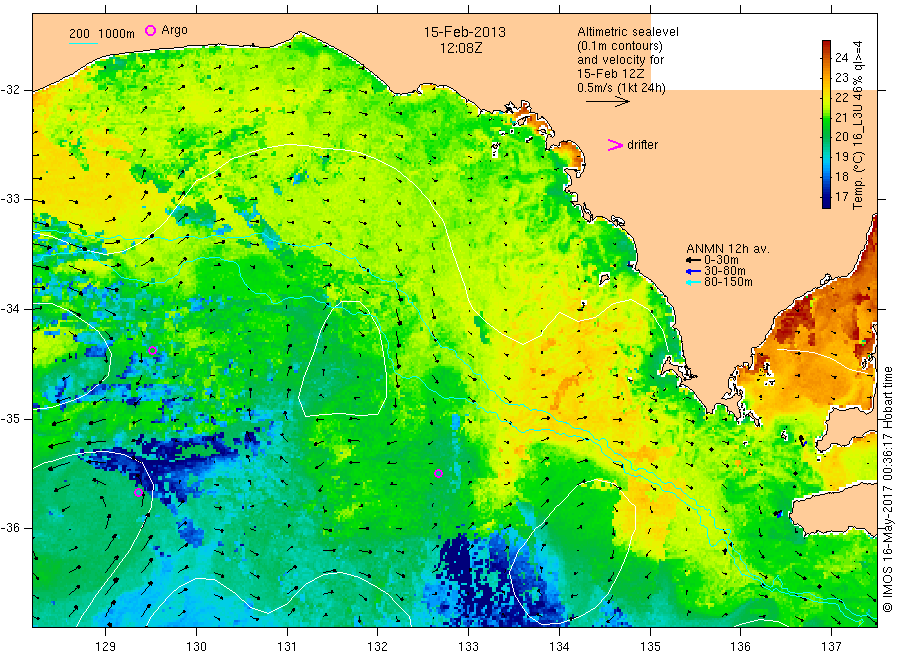Screen dimensions: 900x660
Task: Click the -32 latitude axis label
Action: pos(10,90)
